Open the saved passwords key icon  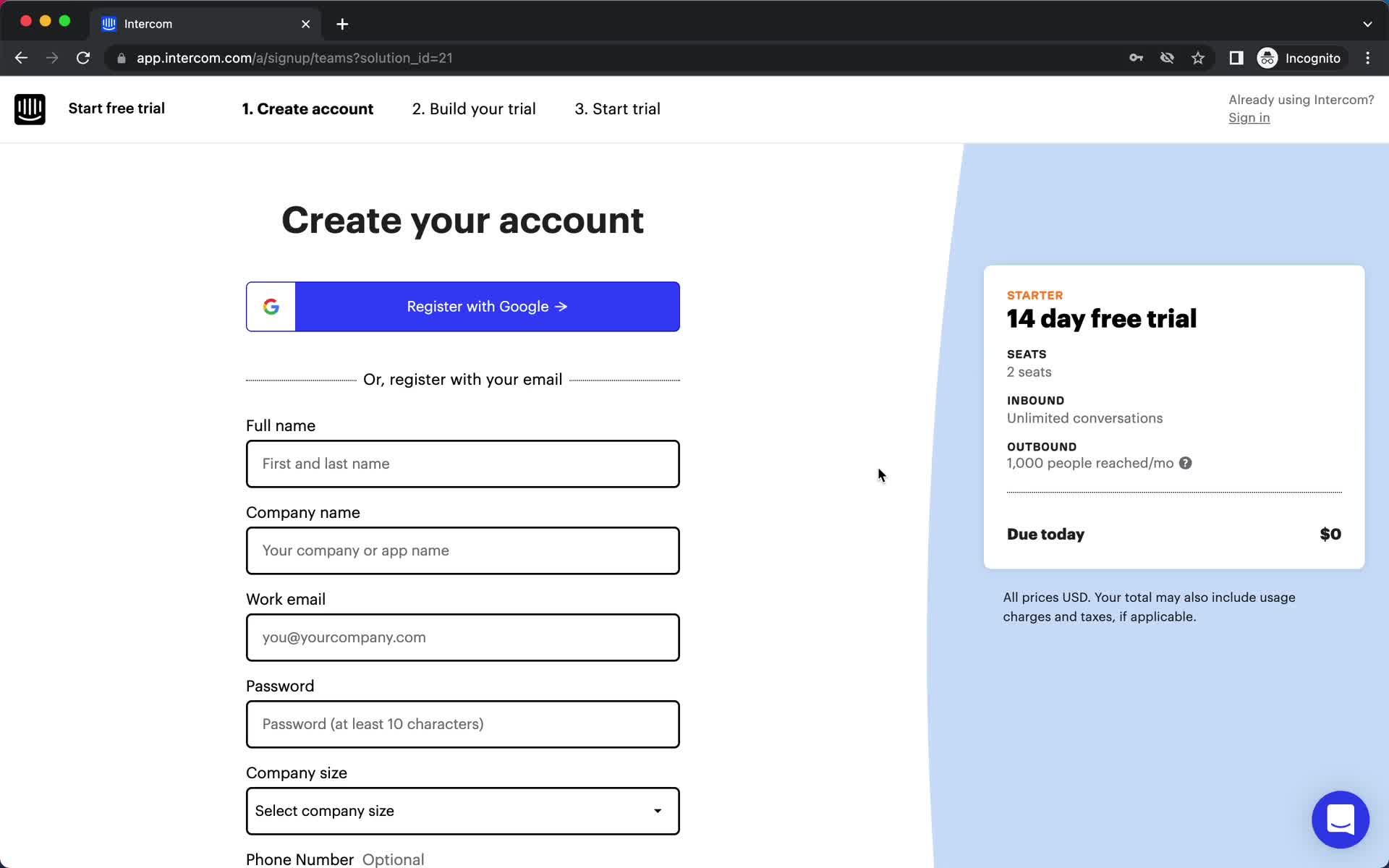1136,58
